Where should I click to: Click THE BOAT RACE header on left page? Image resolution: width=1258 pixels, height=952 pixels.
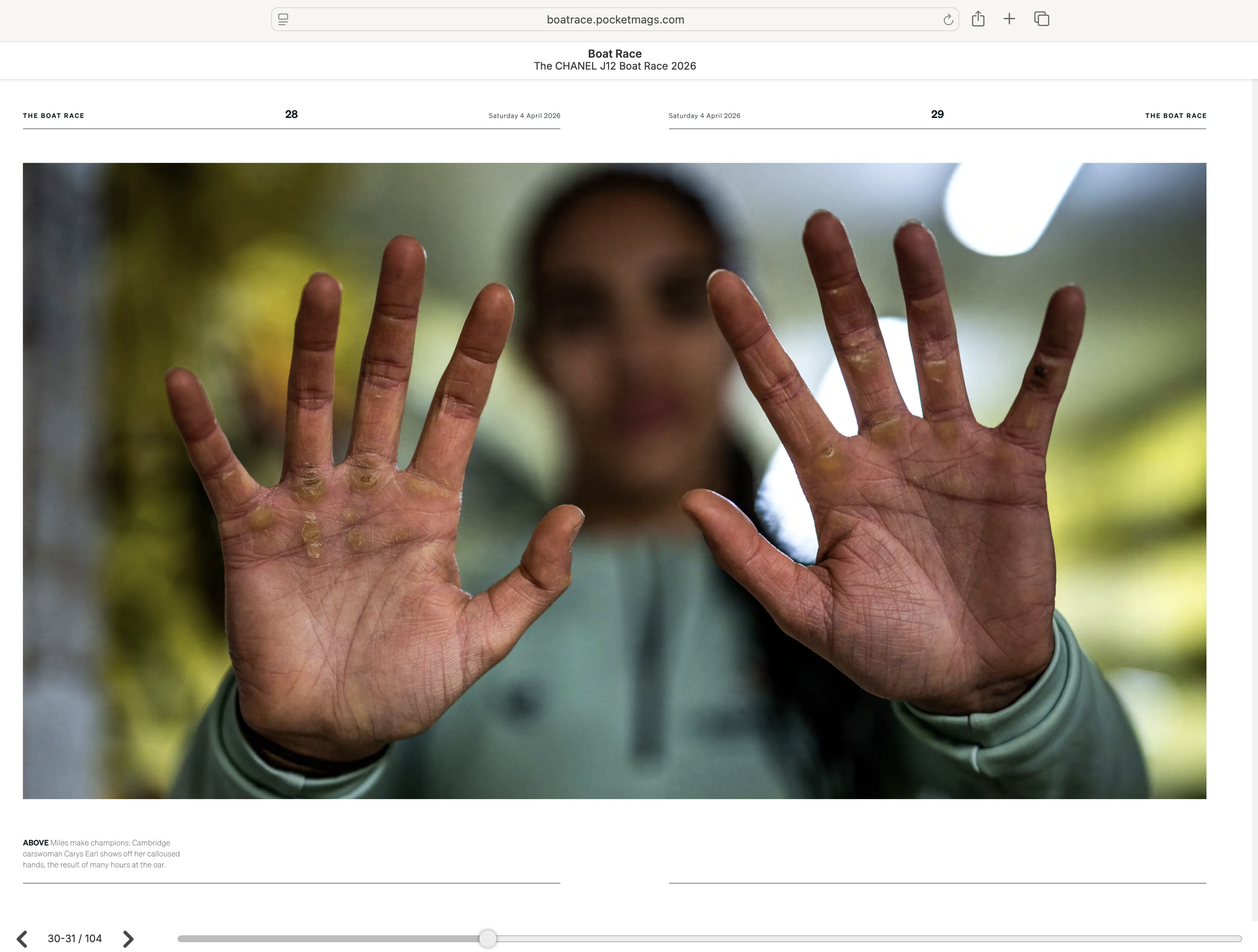pyautogui.click(x=53, y=115)
